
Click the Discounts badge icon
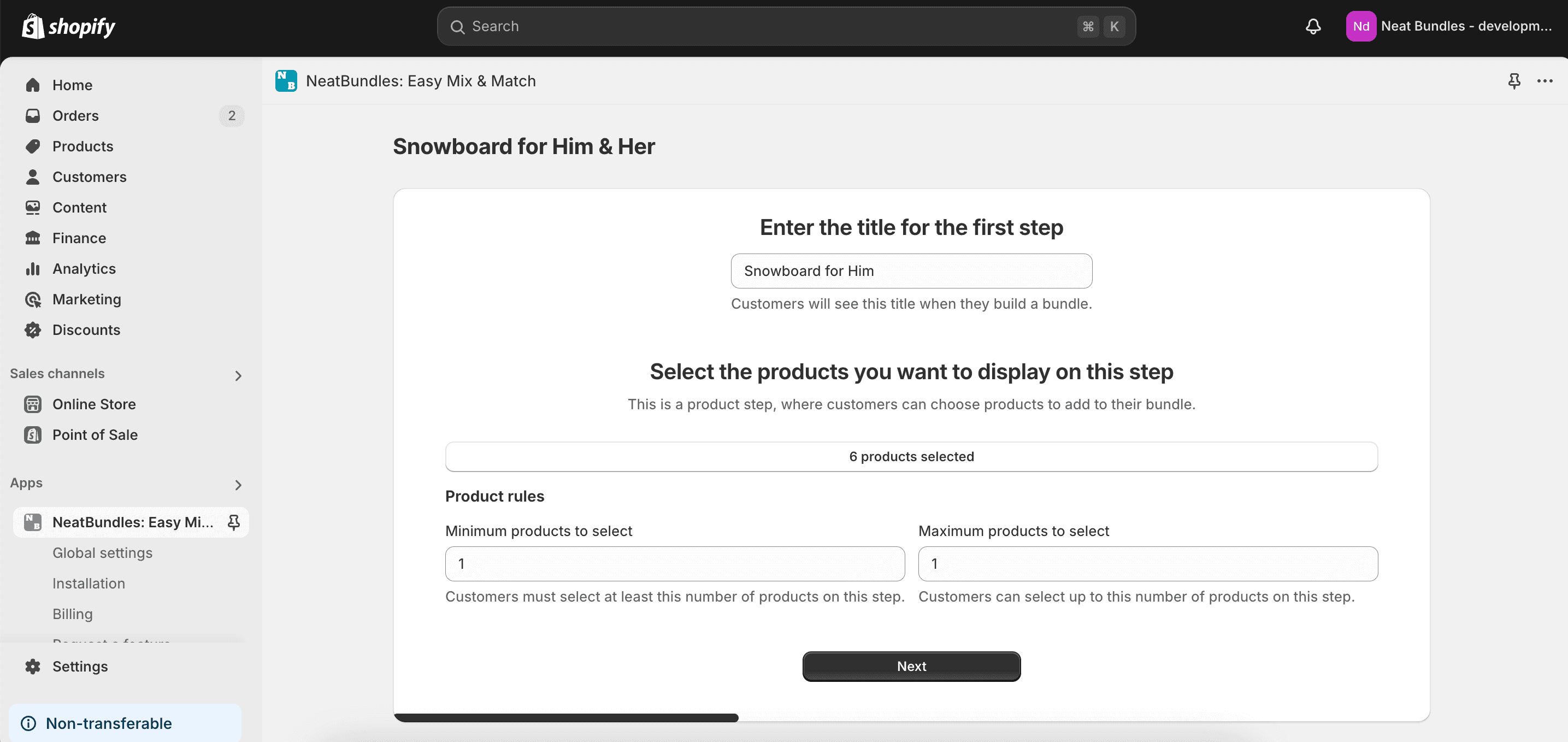pos(33,330)
